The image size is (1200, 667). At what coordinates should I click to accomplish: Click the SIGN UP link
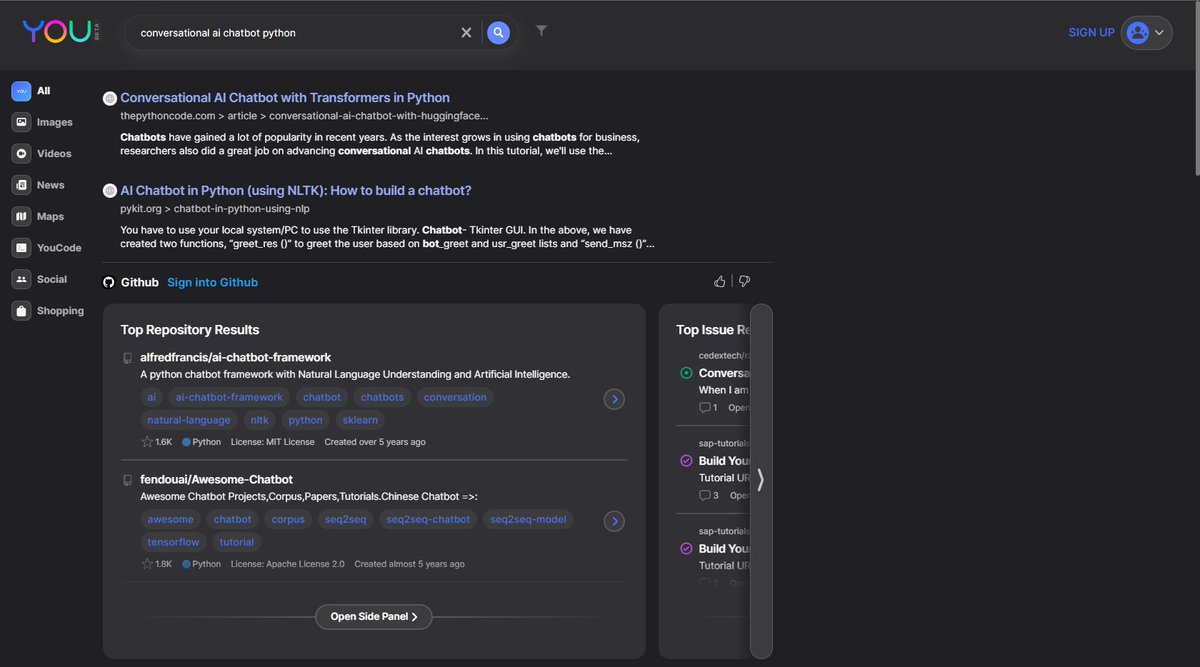click(1091, 33)
